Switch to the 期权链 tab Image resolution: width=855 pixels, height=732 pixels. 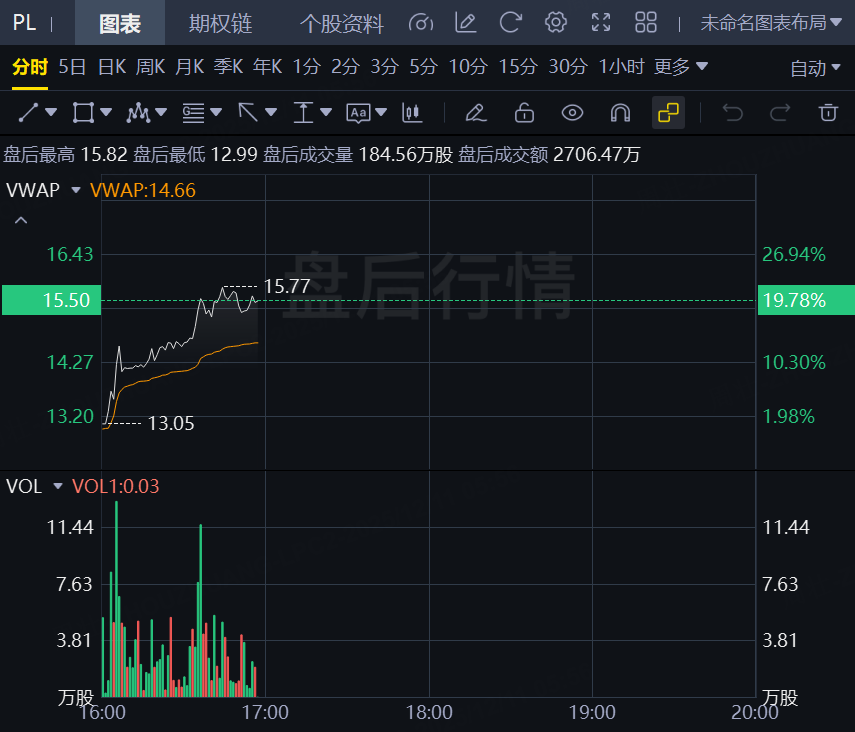(x=221, y=23)
